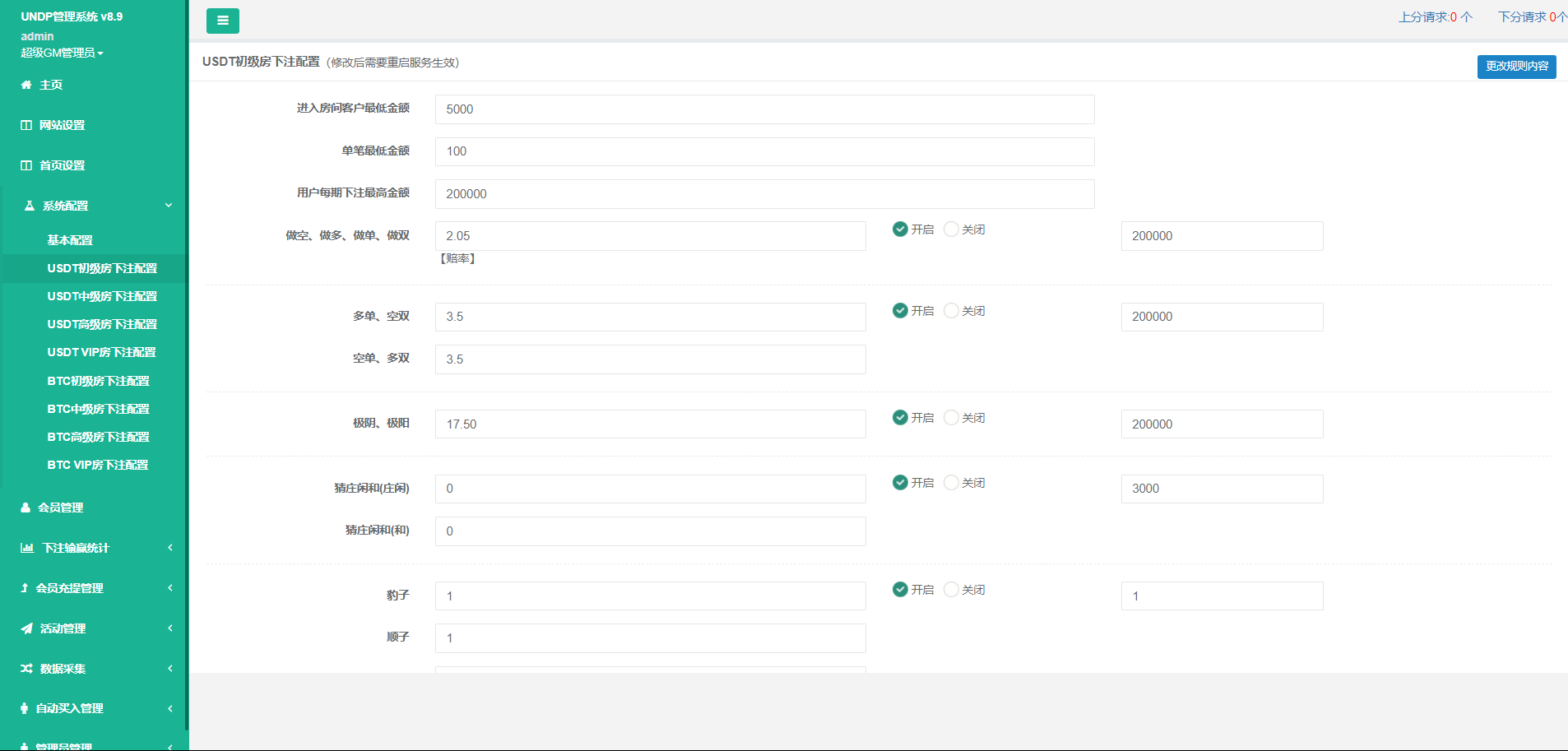The image size is (1568, 751).
Task: Click the flask icon beside 系统配置
Action: coord(30,206)
